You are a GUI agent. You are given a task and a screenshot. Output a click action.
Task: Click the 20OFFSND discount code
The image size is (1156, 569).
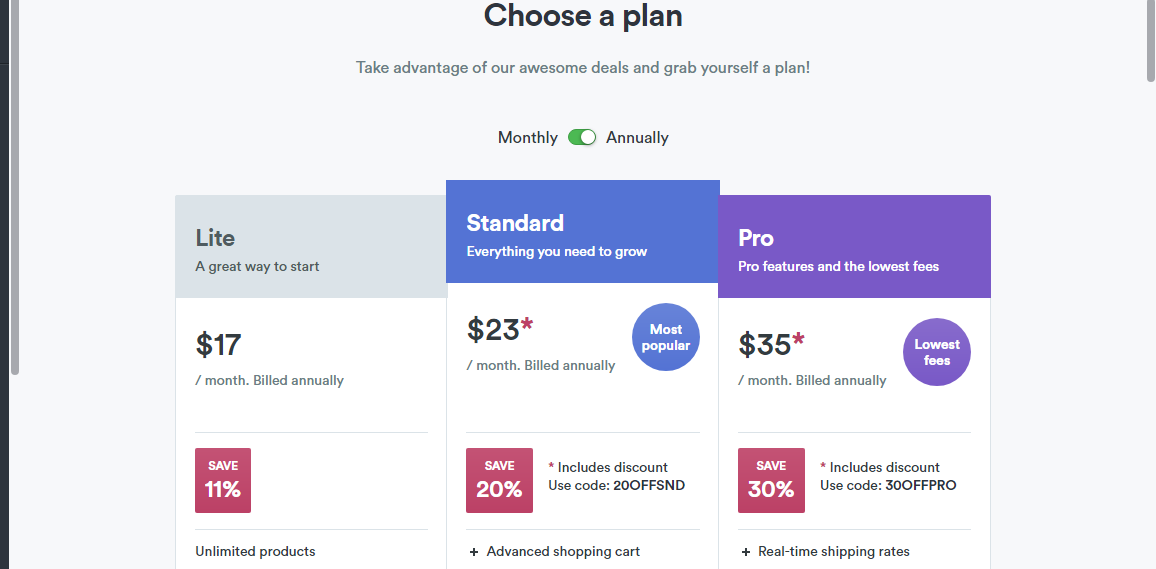tap(649, 486)
